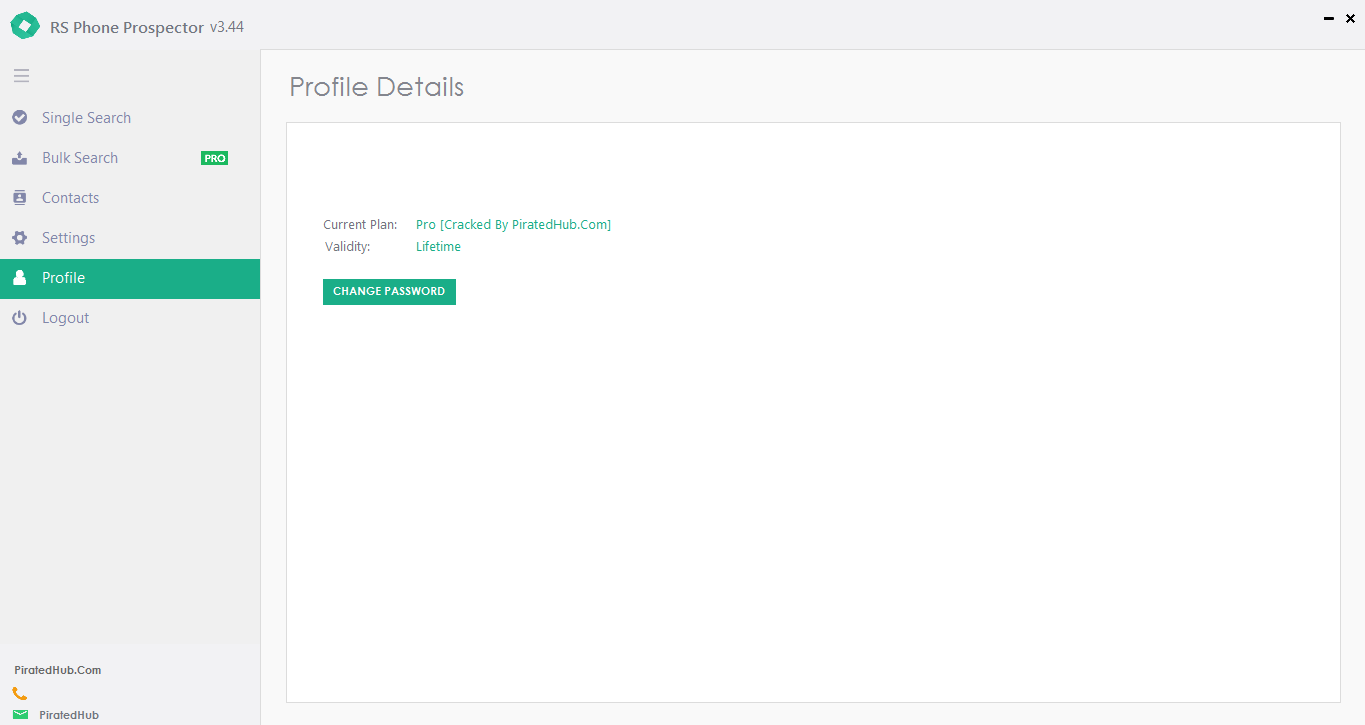Click the Contacts address book icon
The image size is (1365, 725).
point(19,198)
